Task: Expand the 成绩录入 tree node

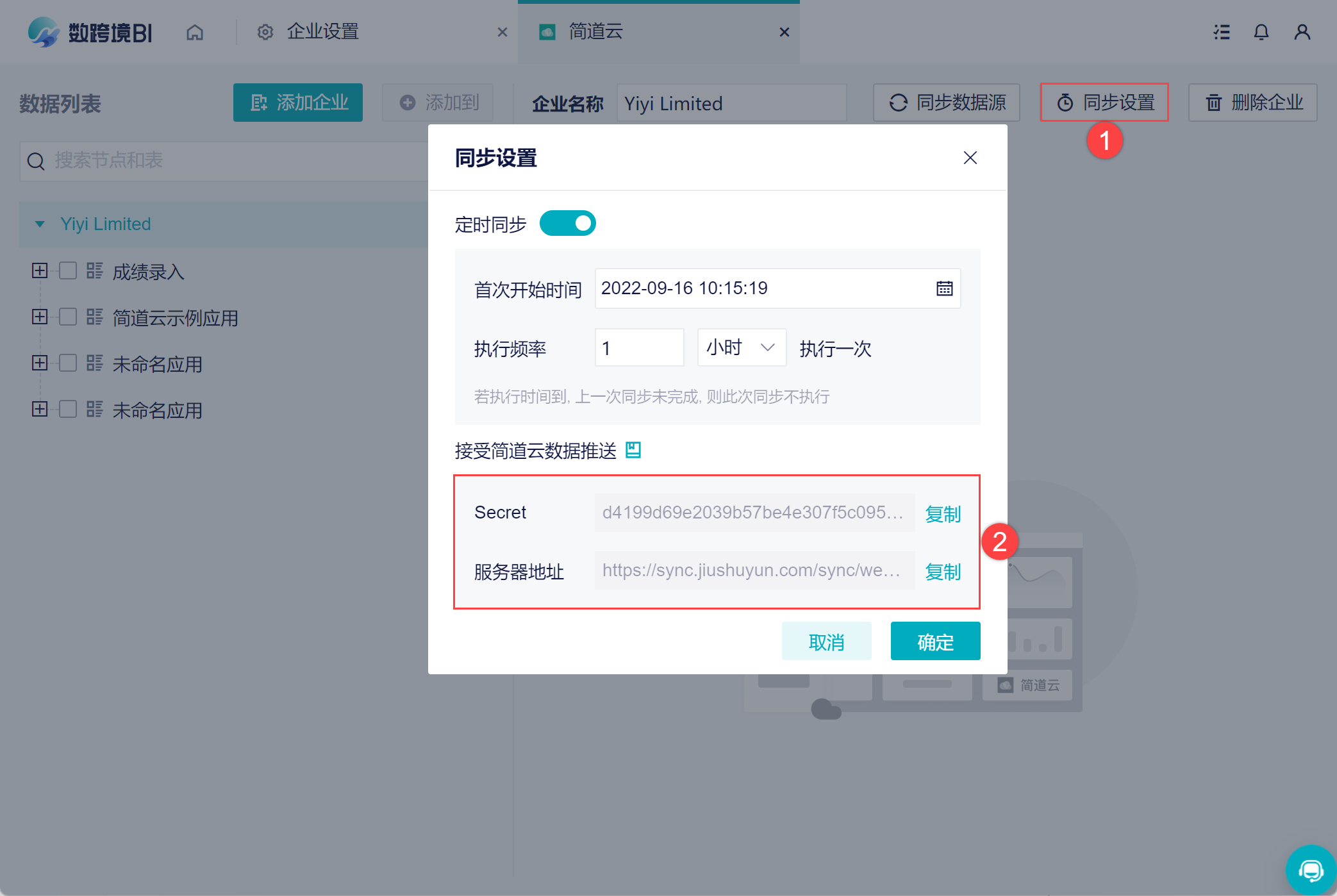Action: click(x=40, y=271)
